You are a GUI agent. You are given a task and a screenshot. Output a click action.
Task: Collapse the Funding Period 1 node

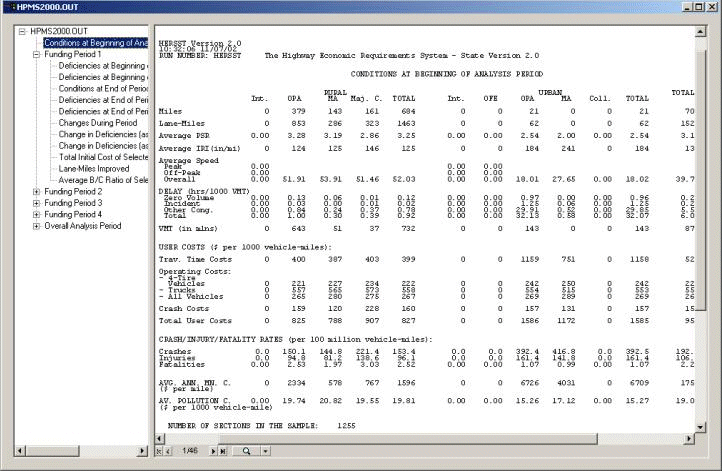[x=36, y=54]
